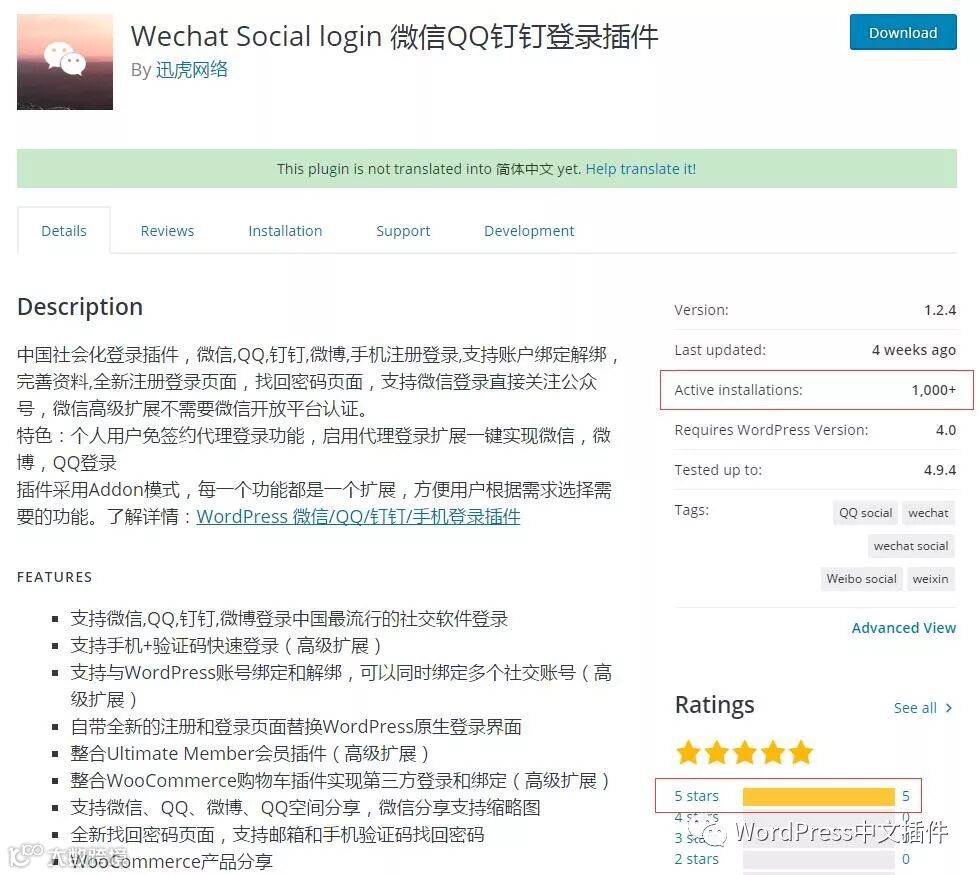Select the weixin tag

pos(930,579)
